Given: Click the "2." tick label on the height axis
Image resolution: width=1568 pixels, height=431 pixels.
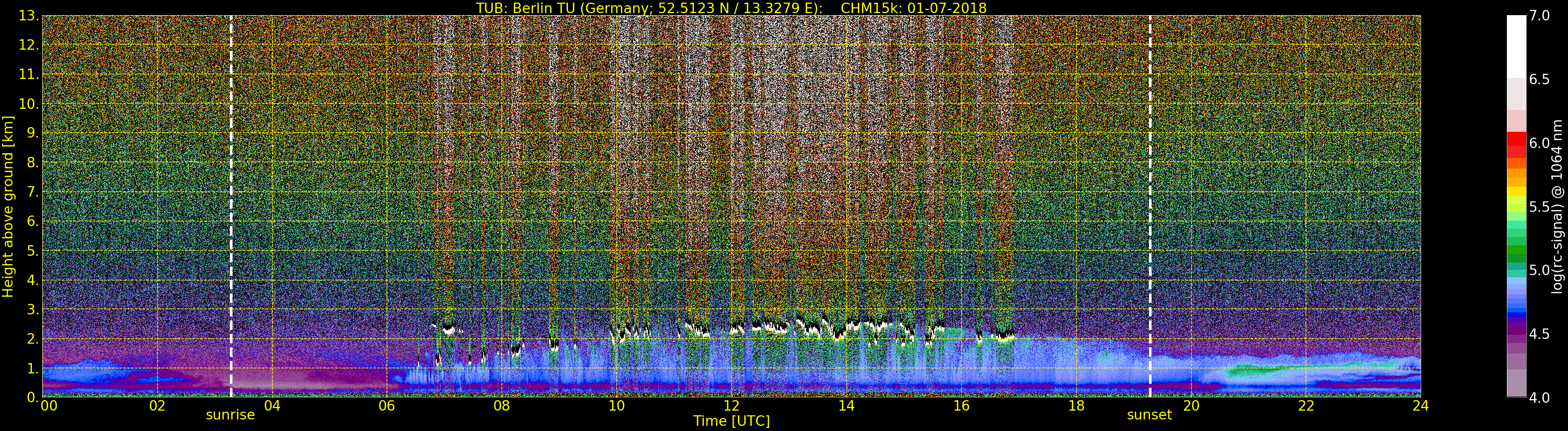Looking at the screenshot, I should coord(33,339).
